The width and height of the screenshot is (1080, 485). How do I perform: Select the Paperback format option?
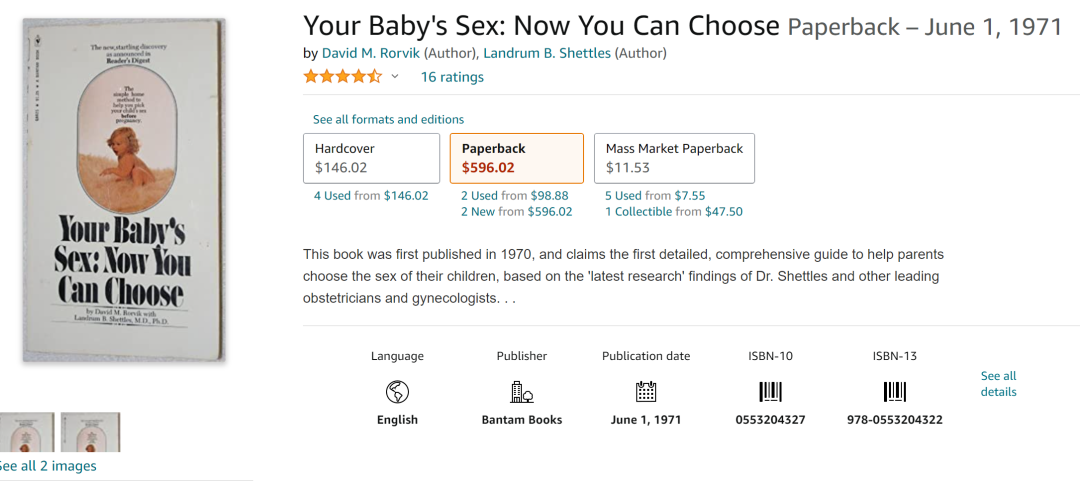coord(516,158)
